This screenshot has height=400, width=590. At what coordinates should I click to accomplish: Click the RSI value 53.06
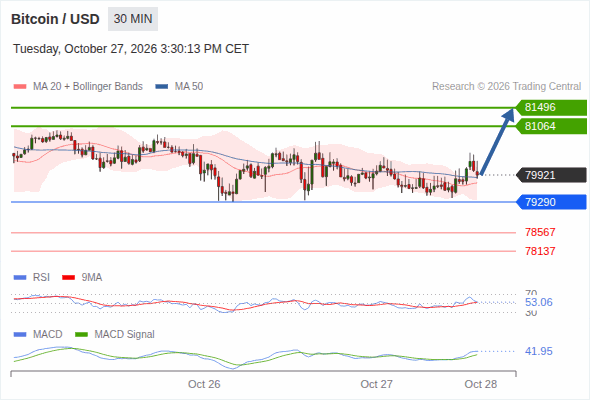pyautogui.click(x=539, y=302)
